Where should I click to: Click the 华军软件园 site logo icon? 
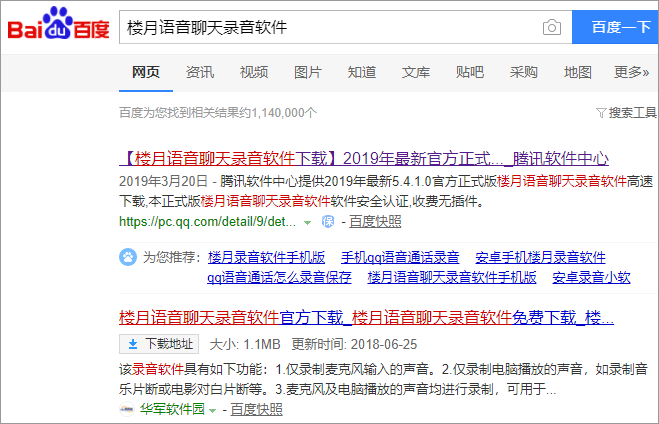[x=127, y=409]
